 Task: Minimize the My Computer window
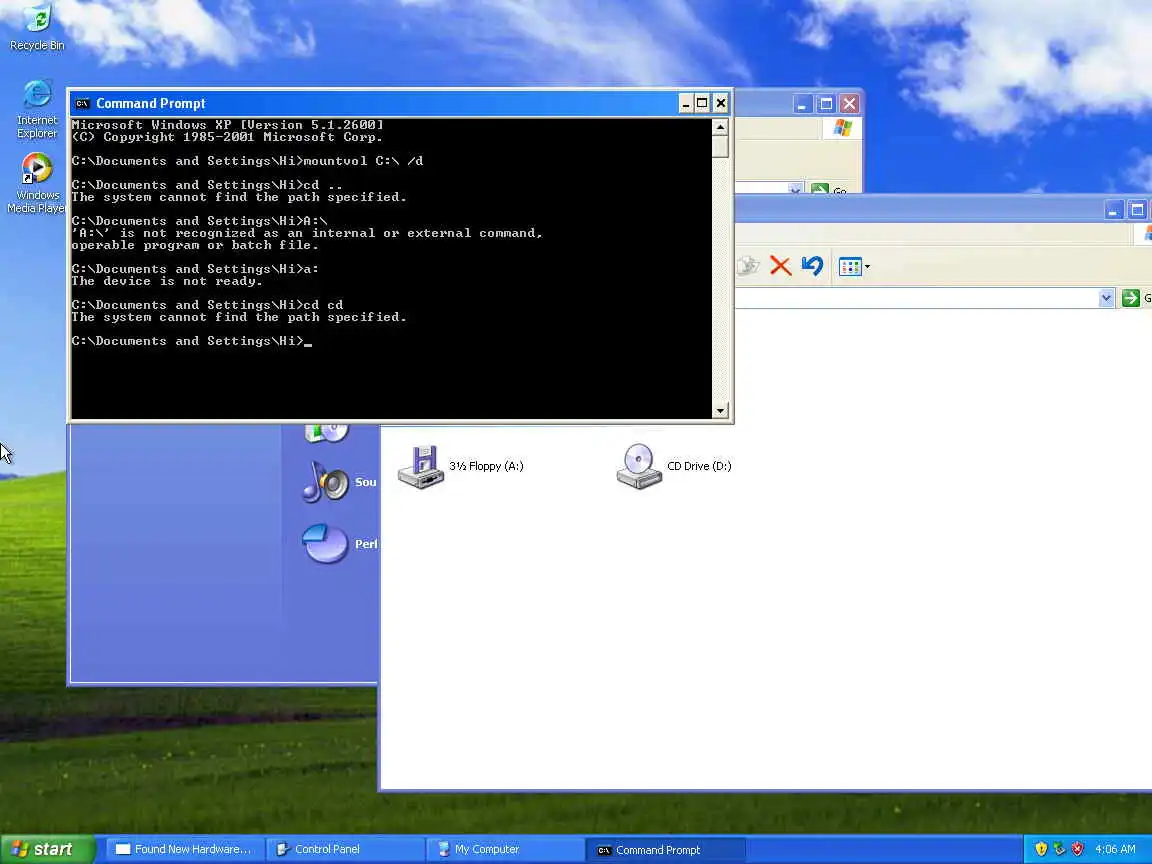(x=1114, y=211)
